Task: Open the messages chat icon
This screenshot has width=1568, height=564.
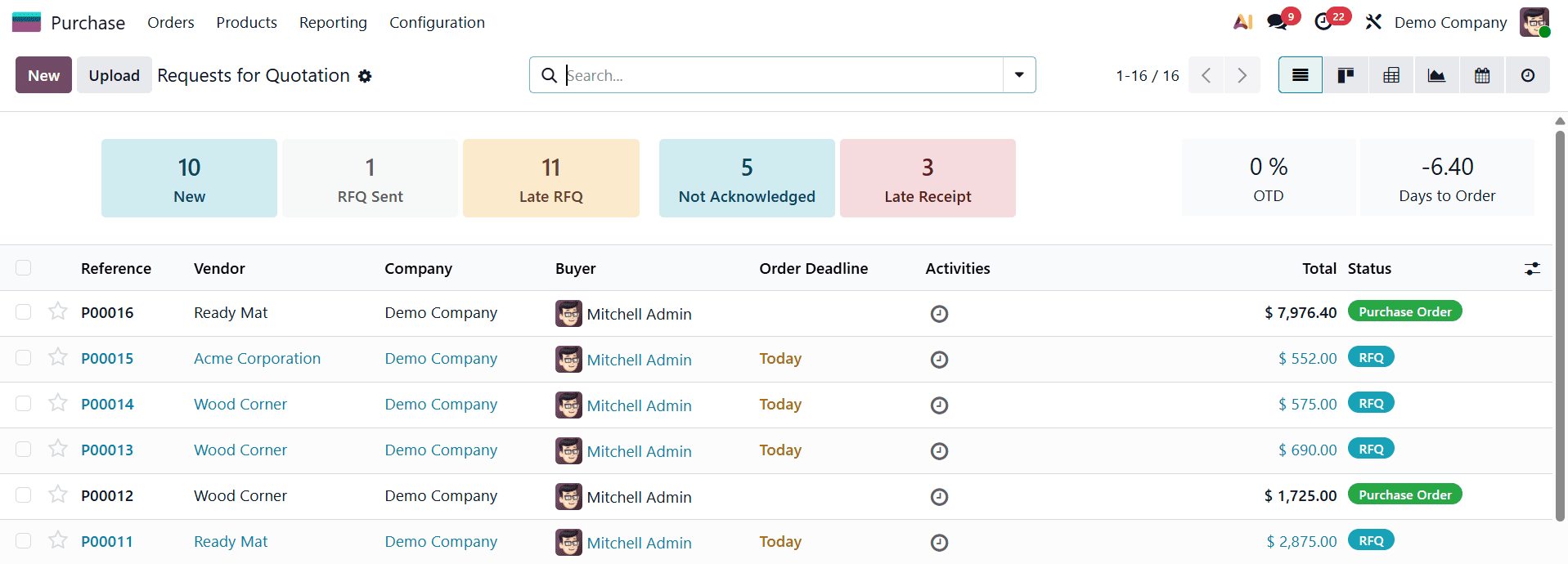Action: coord(1277,22)
